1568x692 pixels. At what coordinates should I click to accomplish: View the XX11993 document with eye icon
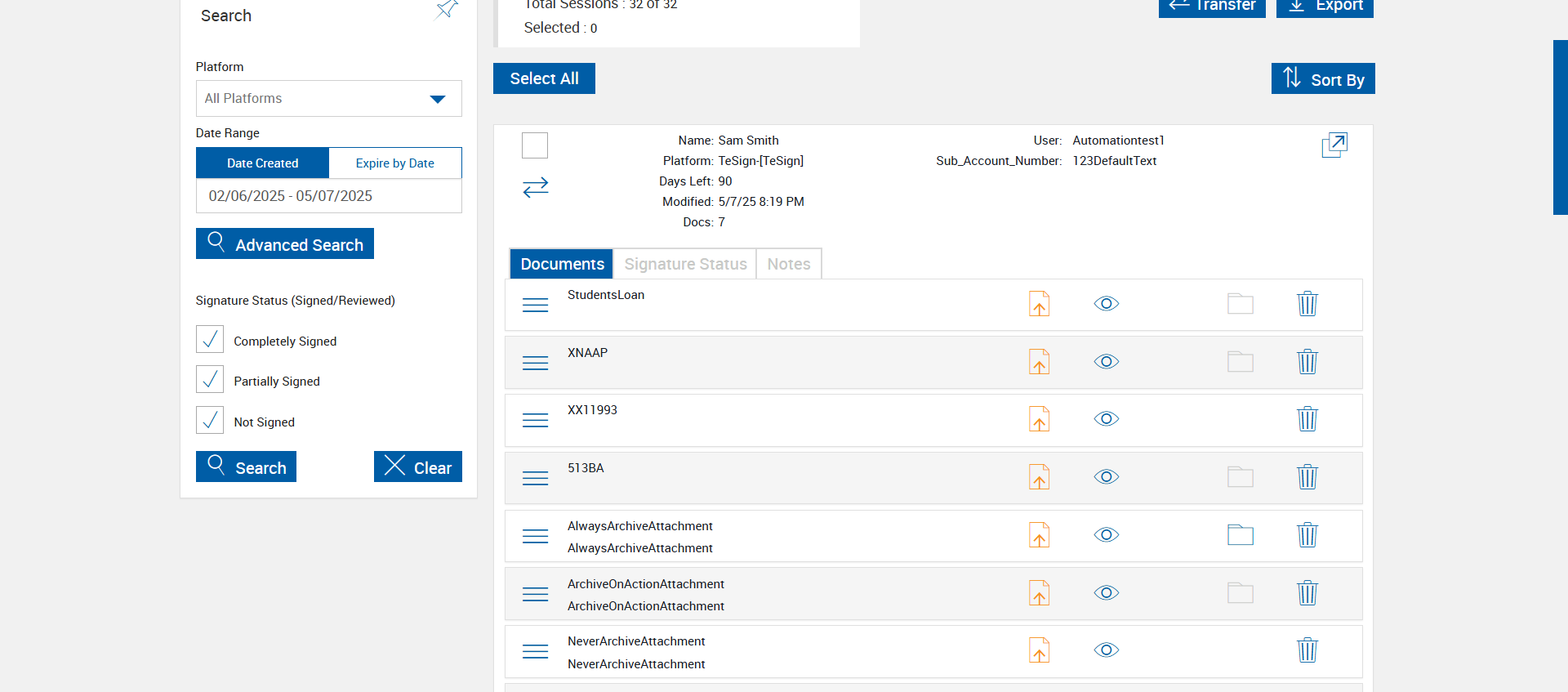(x=1106, y=419)
